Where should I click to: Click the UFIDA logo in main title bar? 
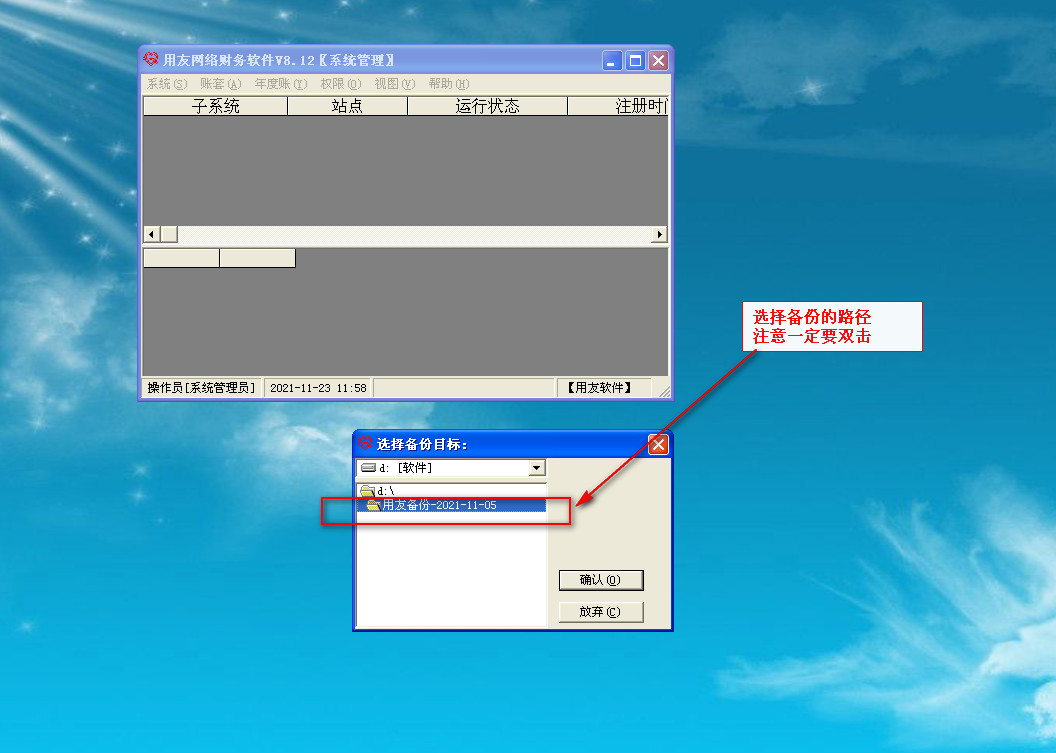(151, 60)
